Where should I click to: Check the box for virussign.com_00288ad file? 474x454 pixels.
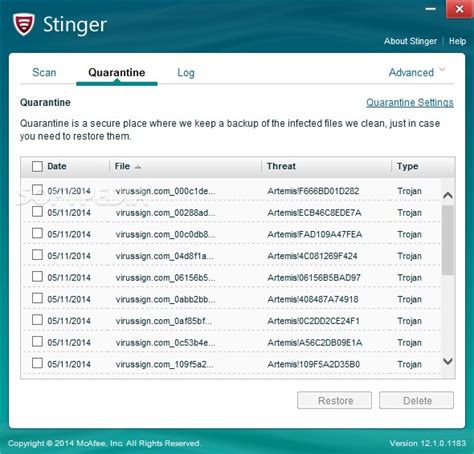click(37, 212)
